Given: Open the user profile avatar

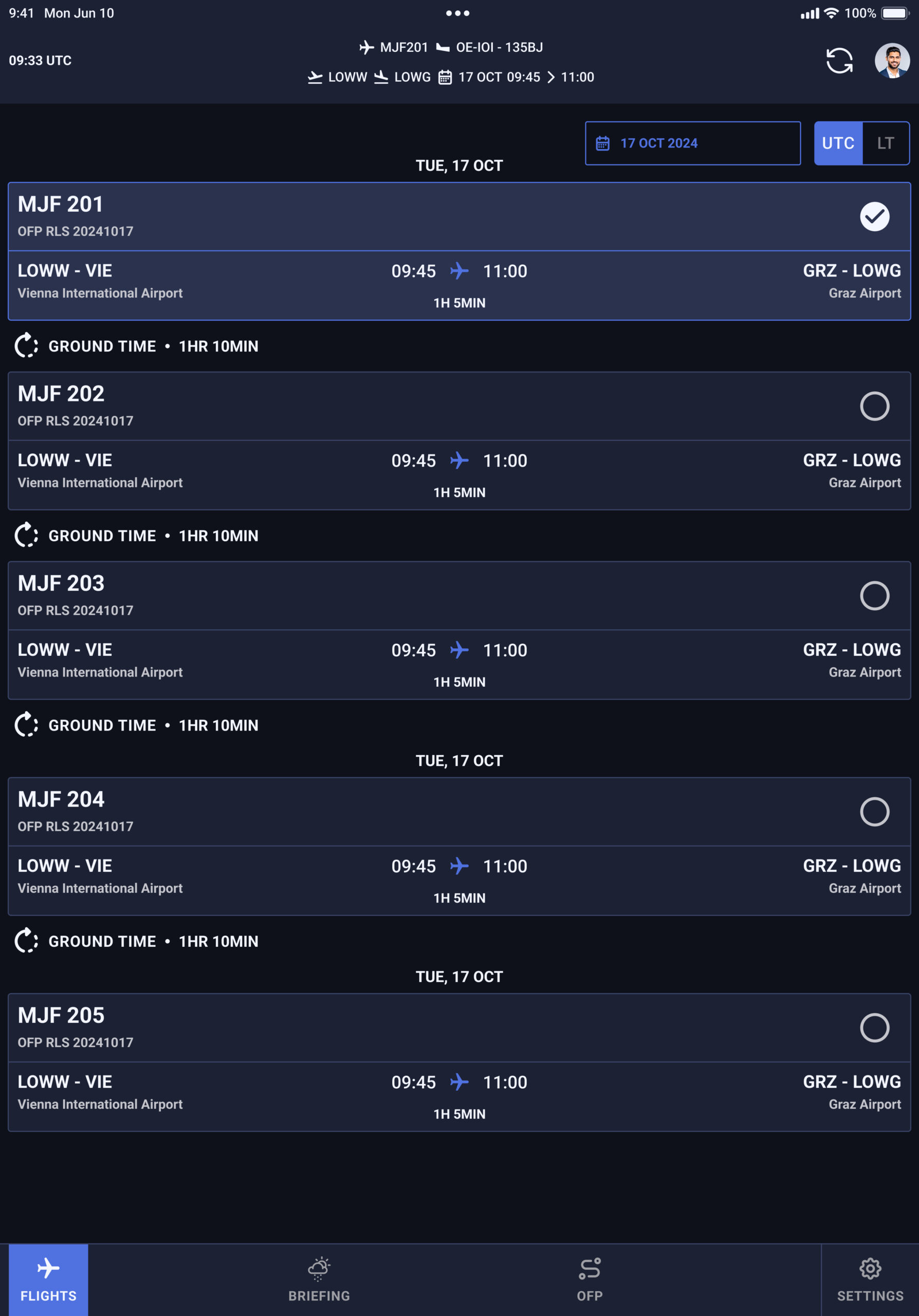Looking at the screenshot, I should tap(892, 61).
